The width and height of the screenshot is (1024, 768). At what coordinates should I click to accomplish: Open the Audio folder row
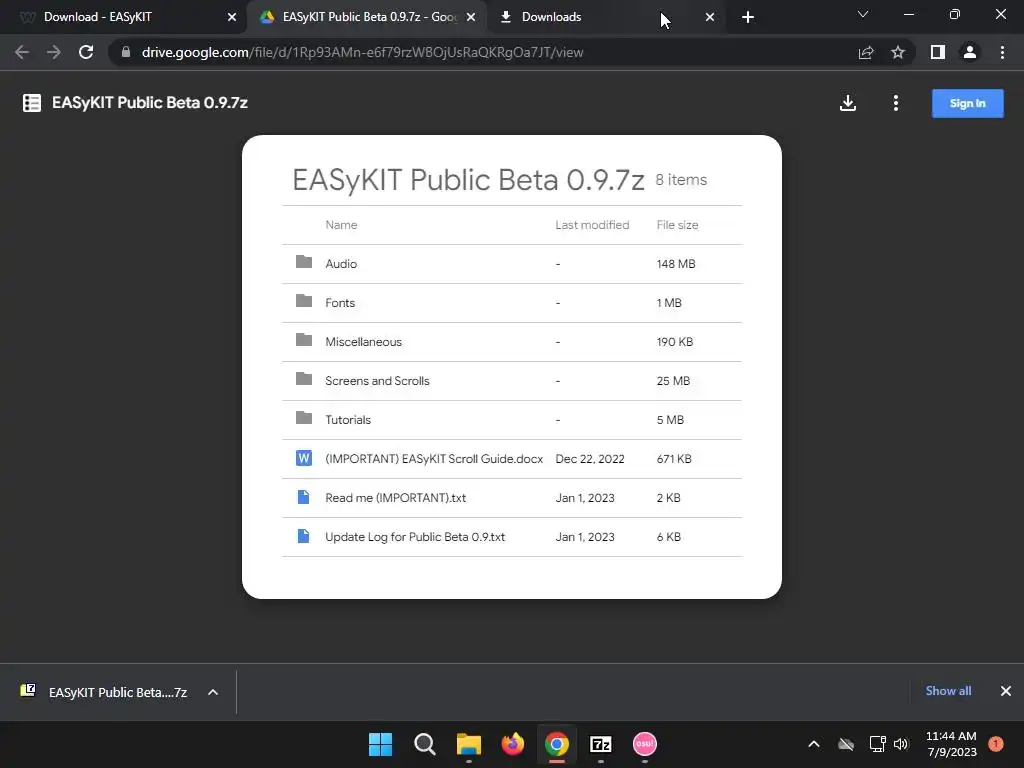coord(512,264)
